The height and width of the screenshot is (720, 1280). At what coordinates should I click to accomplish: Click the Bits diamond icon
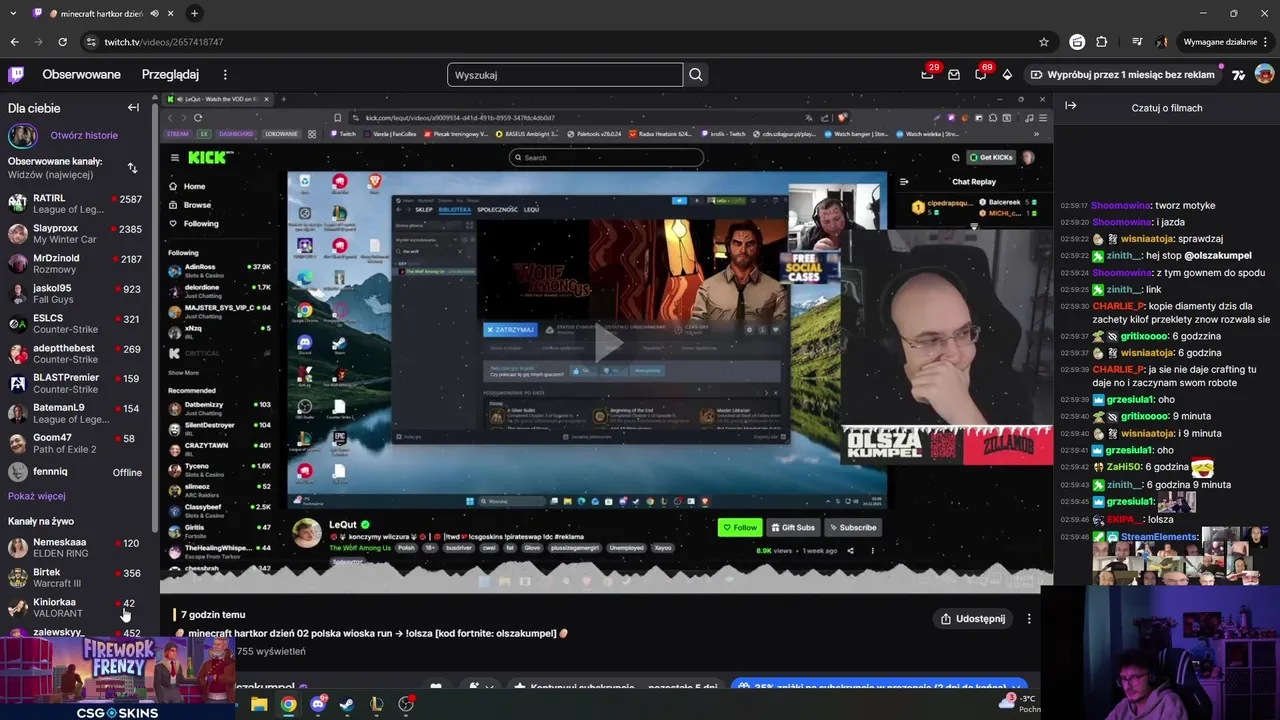click(1007, 74)
